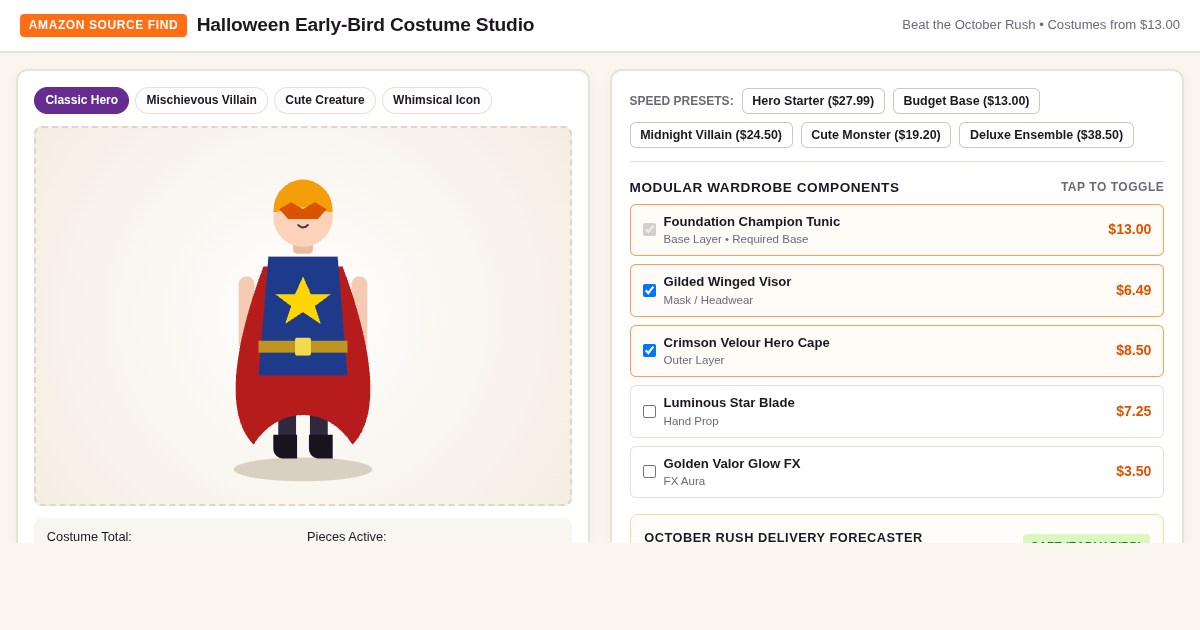Apply Hero Starter ($27.99) preset
Screen dimensions: 1200x630
[813, 101]
